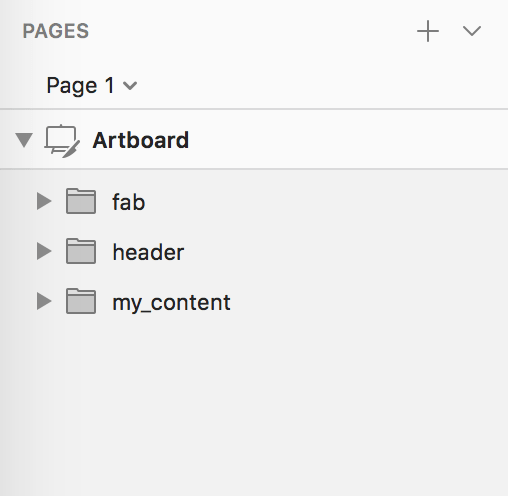Click the Artboard icon
The width and height of the screenshot is (508, 496).
(62, 141)
